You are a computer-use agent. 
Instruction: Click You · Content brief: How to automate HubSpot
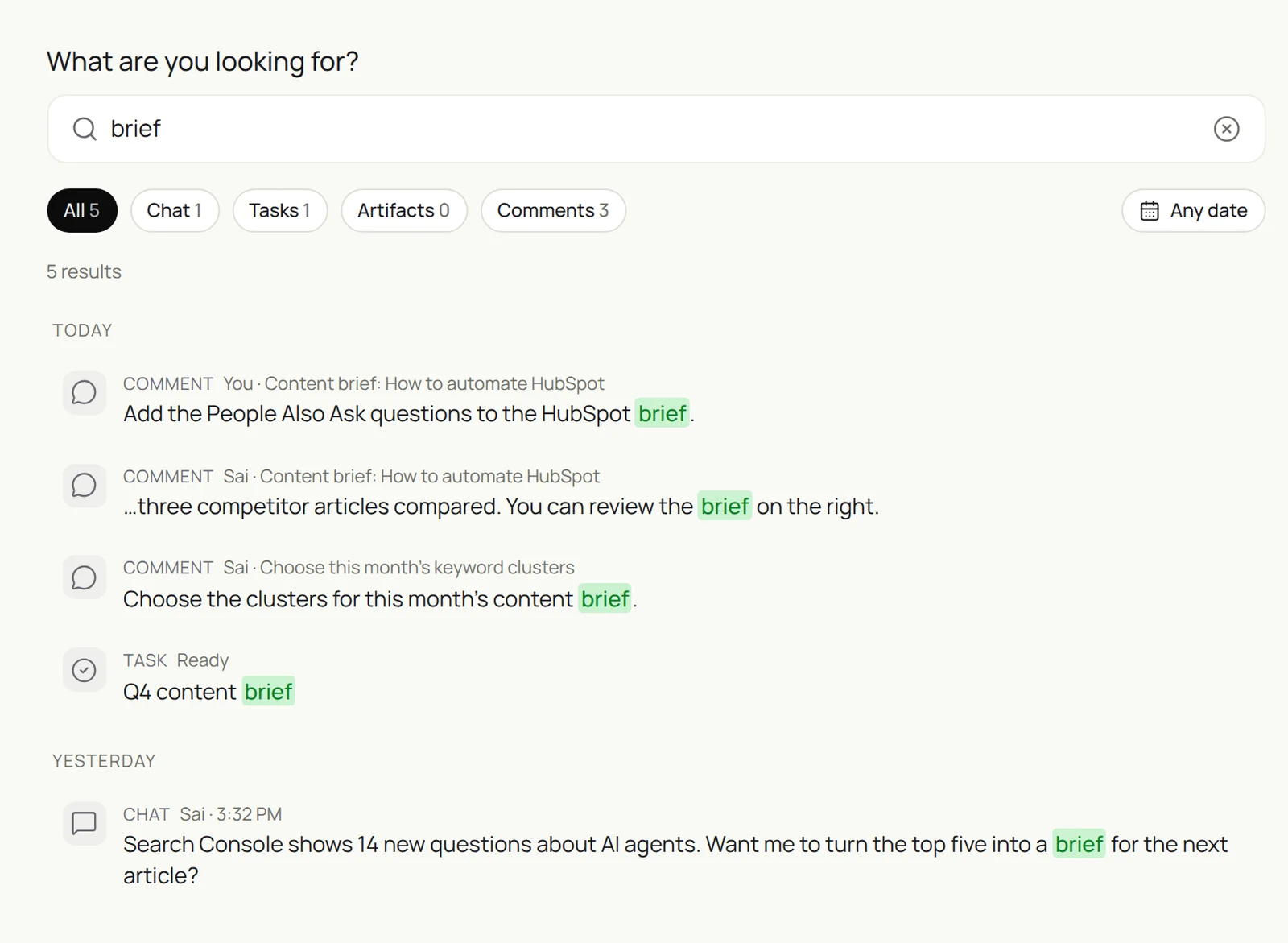[414, 384]
